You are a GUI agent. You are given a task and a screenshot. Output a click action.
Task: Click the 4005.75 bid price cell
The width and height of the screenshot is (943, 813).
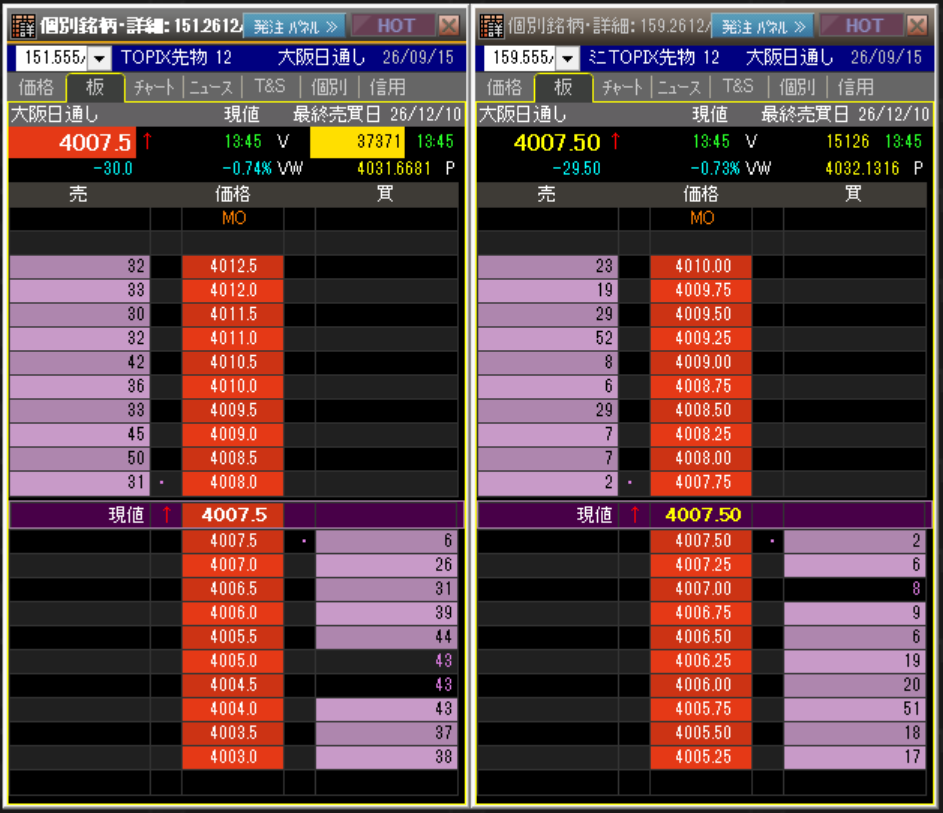click(701, 709)
